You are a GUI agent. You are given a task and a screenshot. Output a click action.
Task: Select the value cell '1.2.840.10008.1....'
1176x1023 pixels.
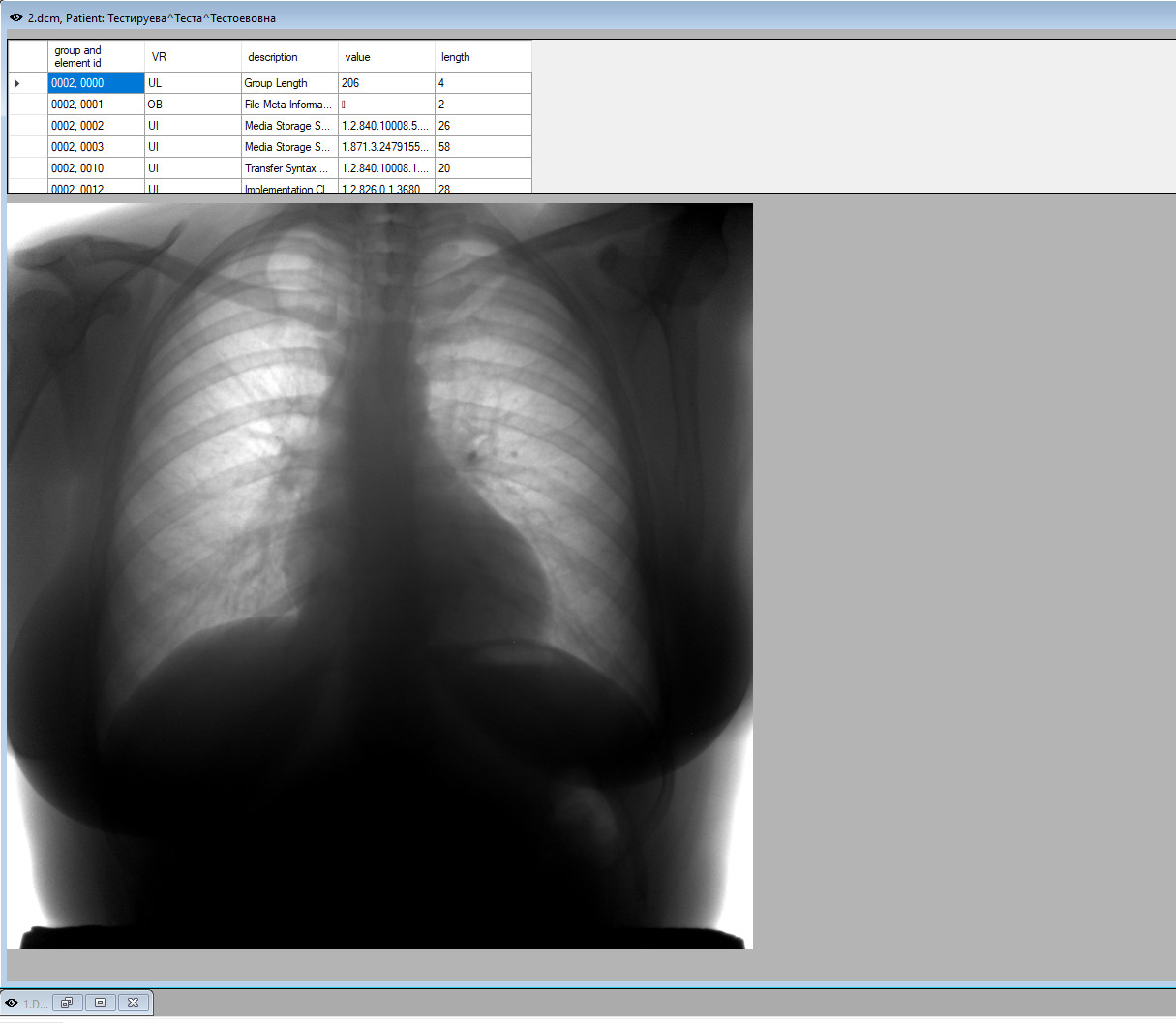[x=386, y=168]
